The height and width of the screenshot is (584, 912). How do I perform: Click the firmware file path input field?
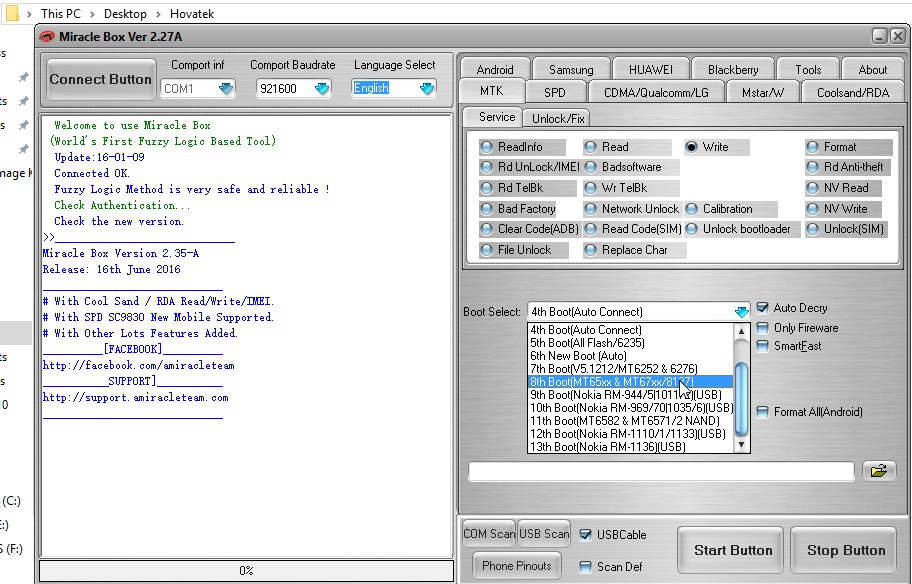(661, 472)
